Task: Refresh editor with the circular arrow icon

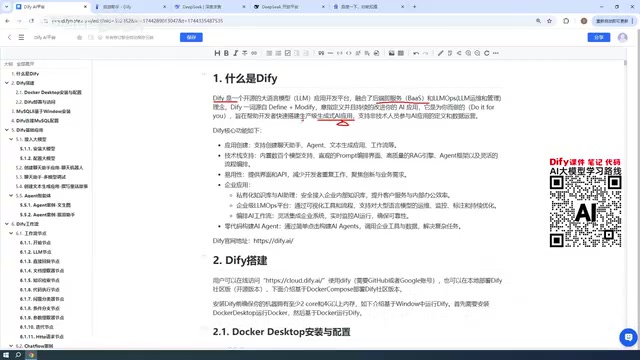Action: [x=487, y=53]
